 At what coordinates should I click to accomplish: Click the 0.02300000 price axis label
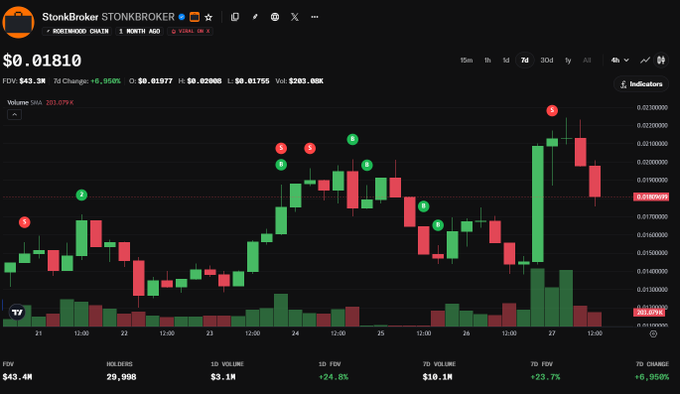[x=652, y=107]
